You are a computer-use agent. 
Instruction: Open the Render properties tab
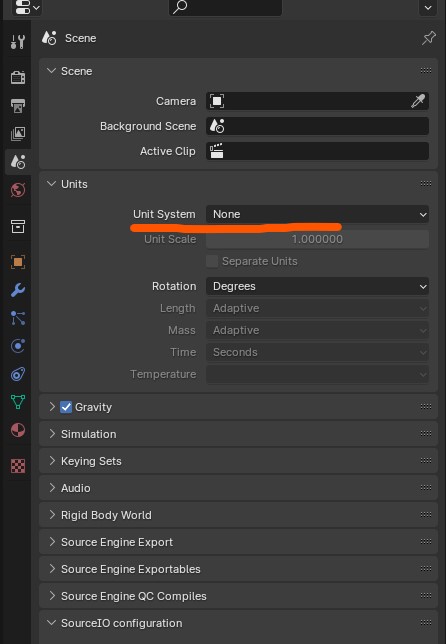pos(18,77)
